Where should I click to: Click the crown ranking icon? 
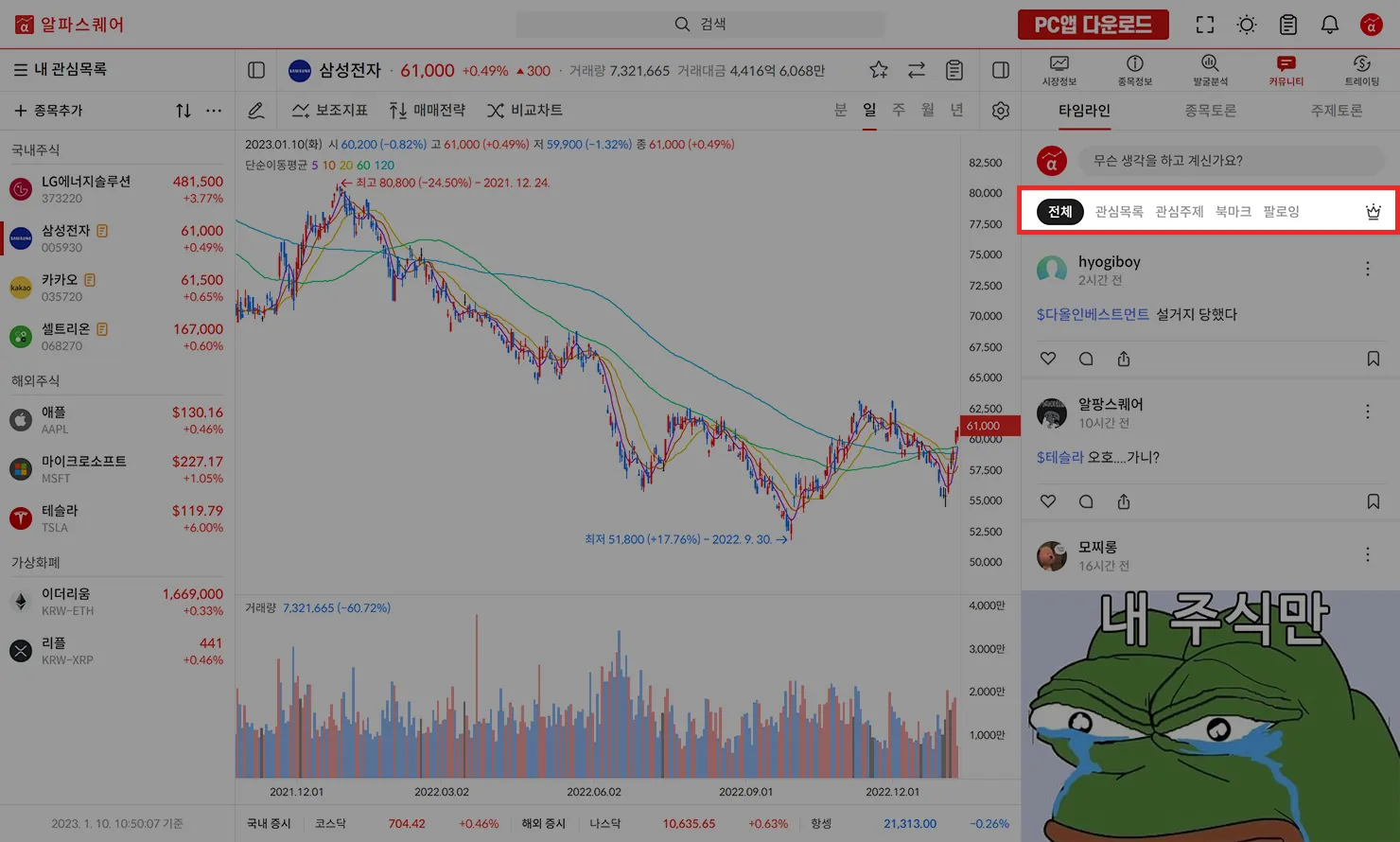(x=1374, y=212)
